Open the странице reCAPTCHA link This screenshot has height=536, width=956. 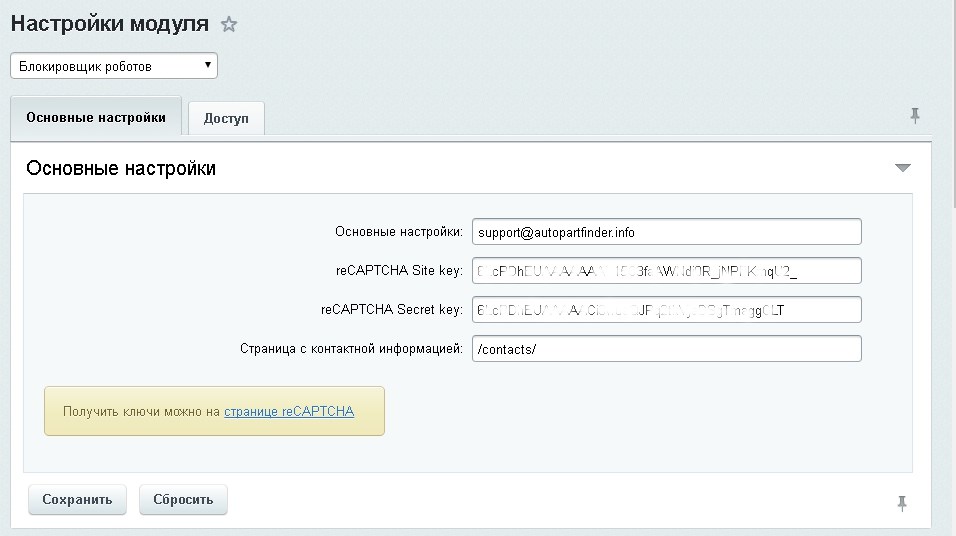point(289,411)
